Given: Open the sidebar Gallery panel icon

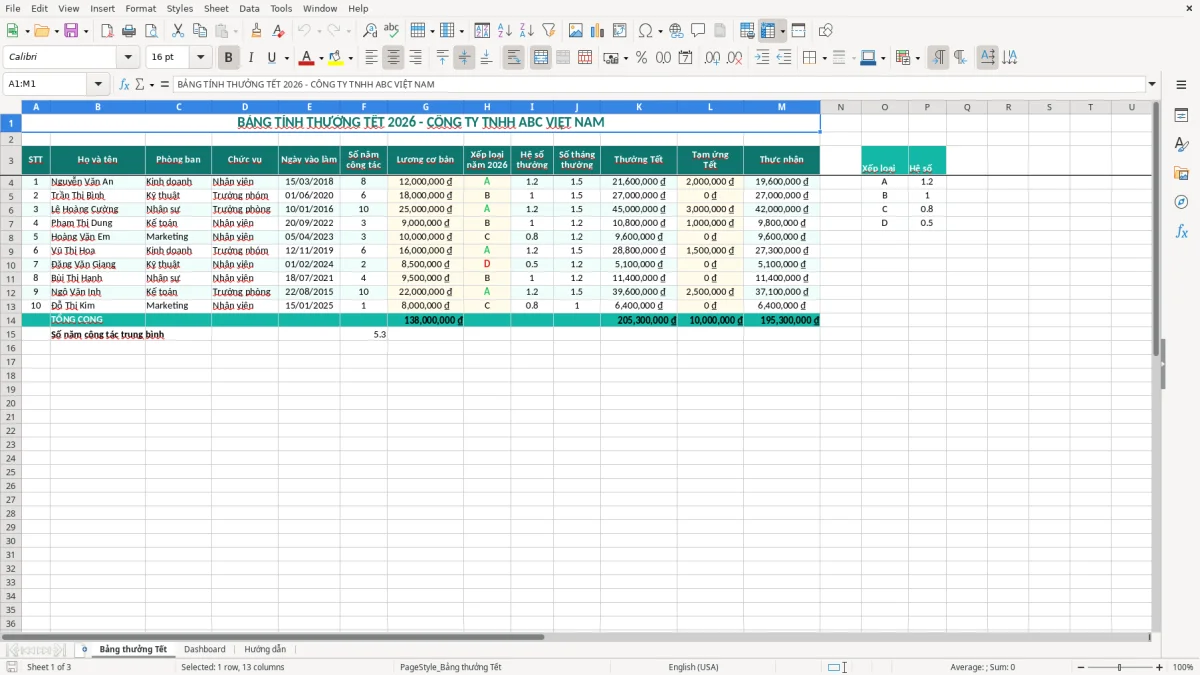Looking at the screenshot, I should [x=1181, y=174].
